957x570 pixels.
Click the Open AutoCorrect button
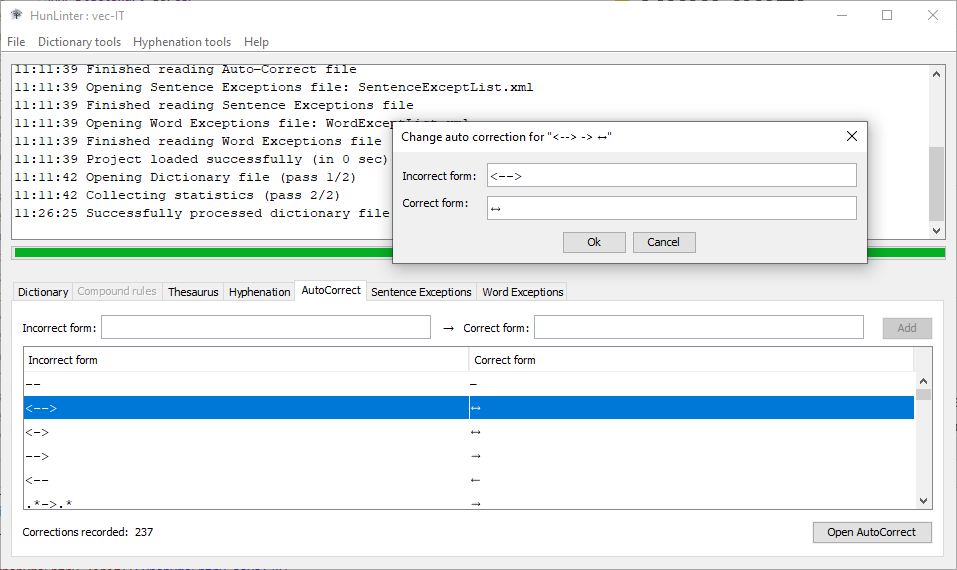click(x=872, y=532)
